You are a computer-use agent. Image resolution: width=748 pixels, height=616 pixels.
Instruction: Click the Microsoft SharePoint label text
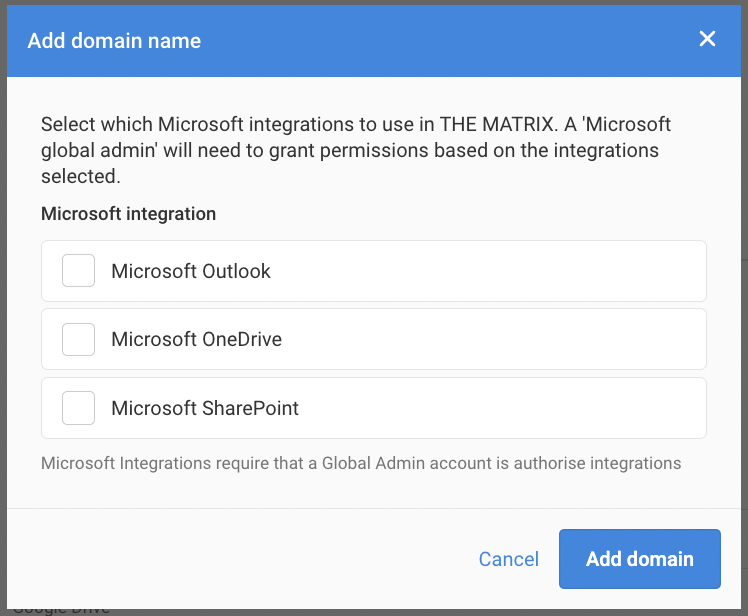205,408
